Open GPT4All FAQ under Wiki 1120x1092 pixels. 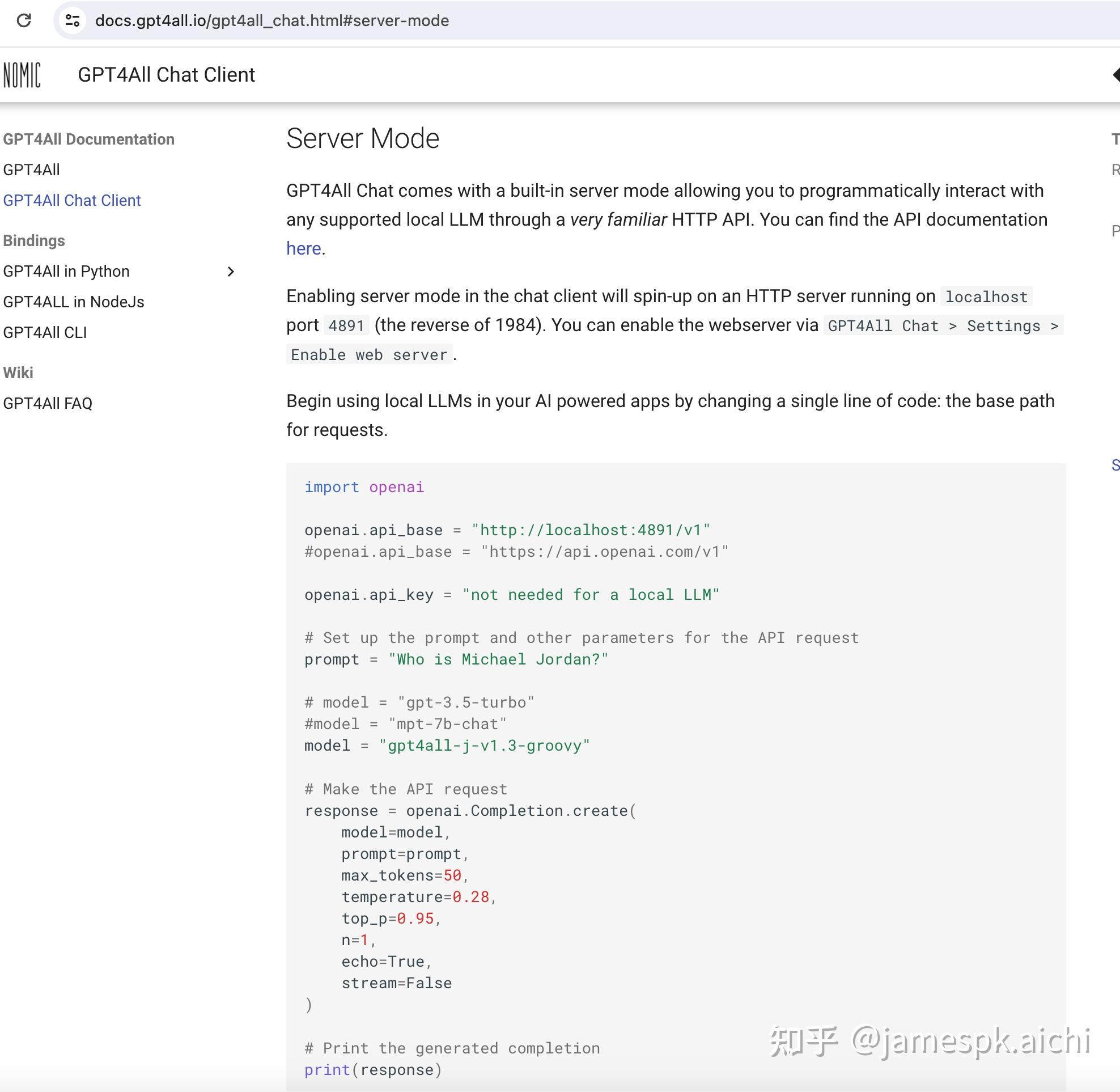click(x=48, y=403)
